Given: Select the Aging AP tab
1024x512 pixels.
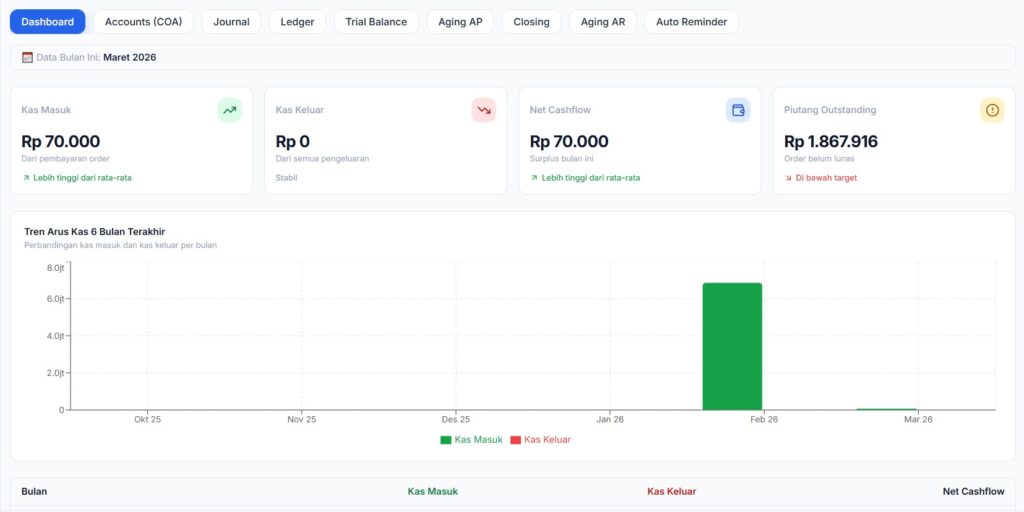Looking at the screenshot, I should click(x=460, y=22).
